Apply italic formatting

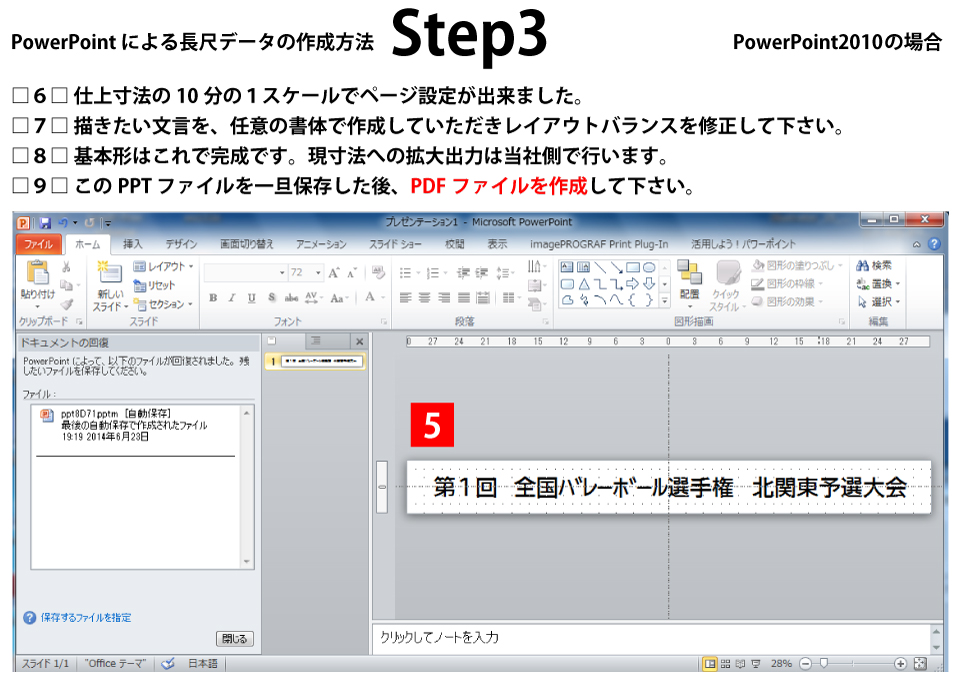pos(232,298)
